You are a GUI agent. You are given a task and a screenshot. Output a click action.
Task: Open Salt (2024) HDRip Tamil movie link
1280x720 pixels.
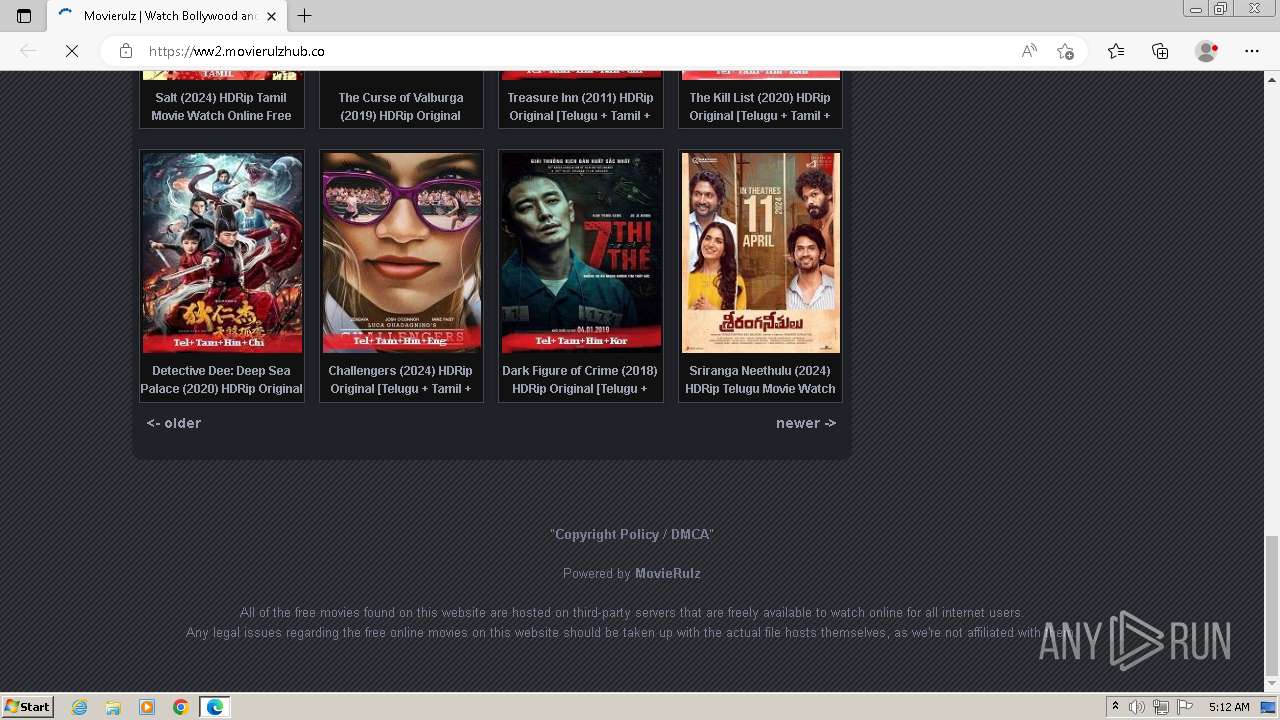(221, 106)
